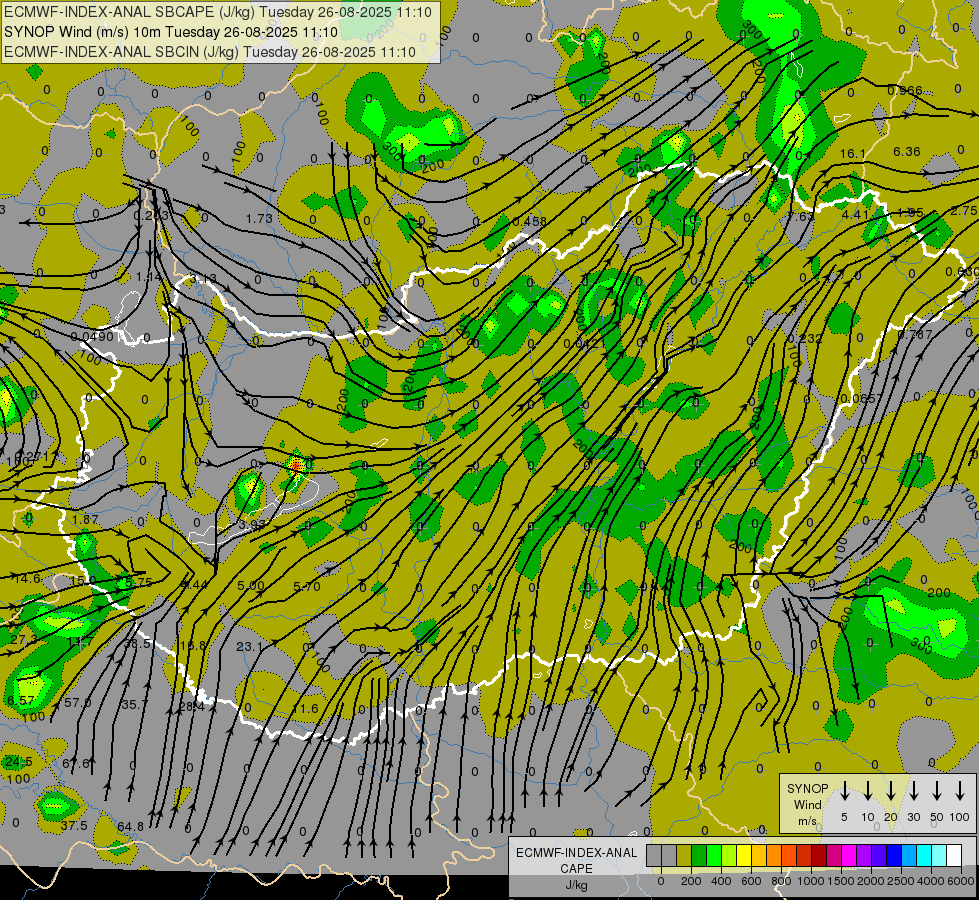Click the wind legend arrow above 10
The image size is (979, 900).
point(867,792)
